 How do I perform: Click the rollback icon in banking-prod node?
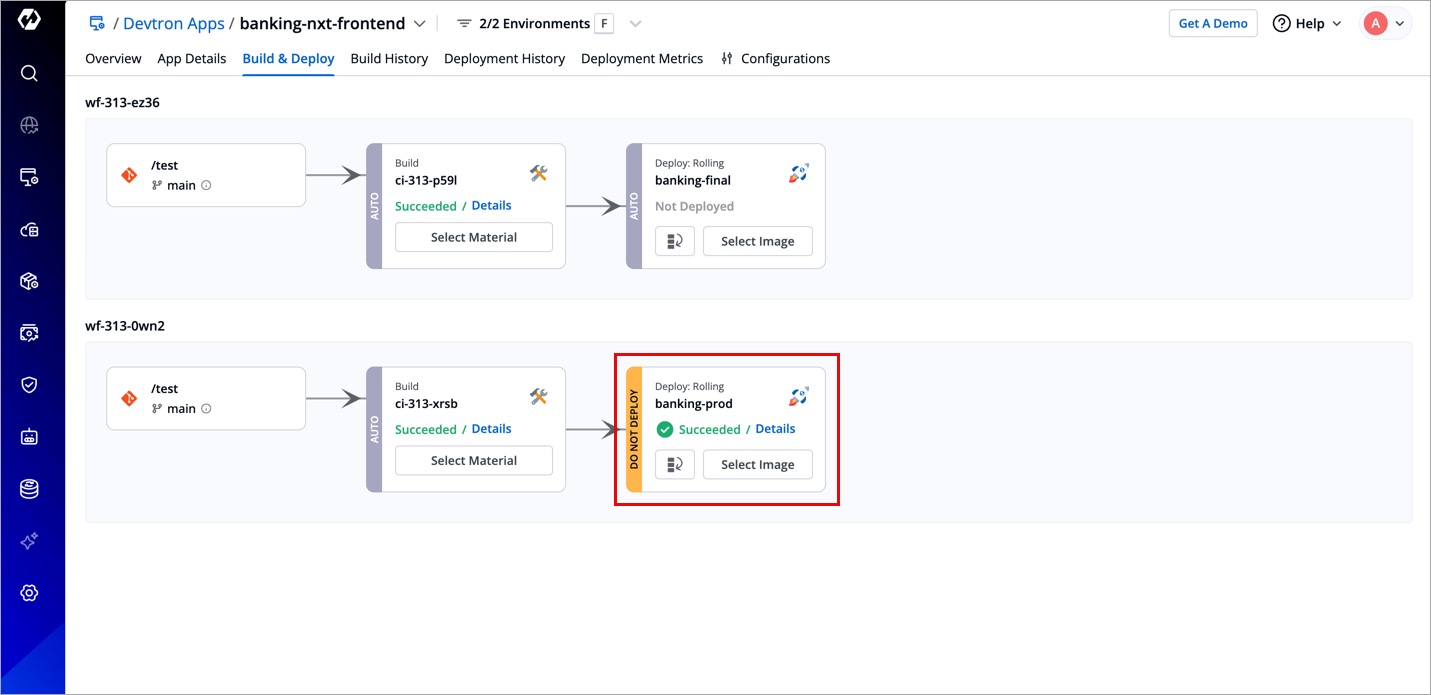(x=675, y=464)
